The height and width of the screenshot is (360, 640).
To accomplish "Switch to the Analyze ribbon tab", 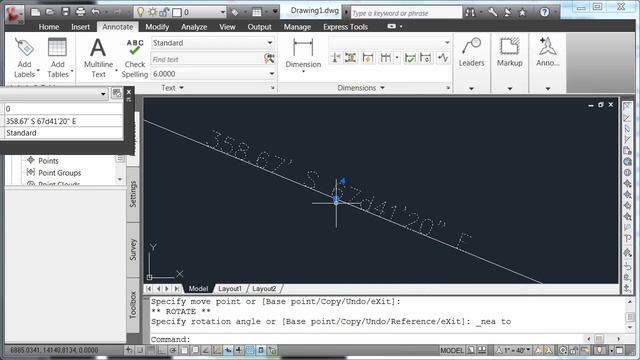I will click(x=194, y=27).
